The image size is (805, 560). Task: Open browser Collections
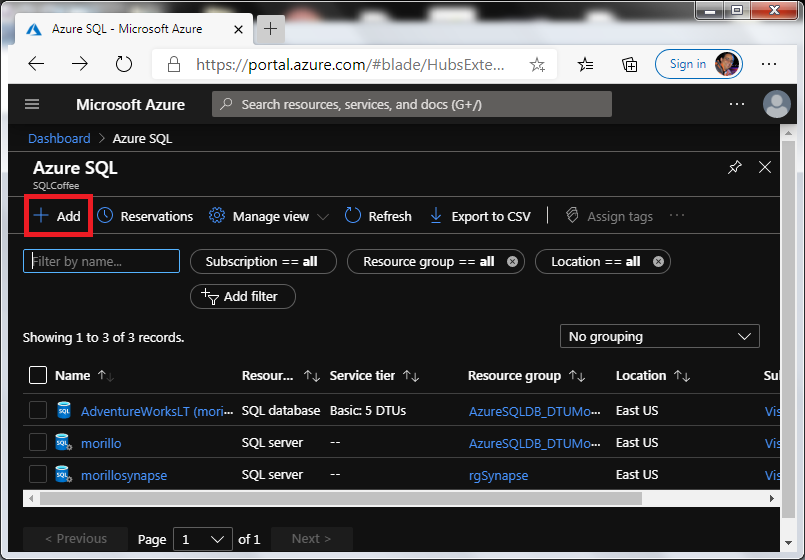pos(629,64)
